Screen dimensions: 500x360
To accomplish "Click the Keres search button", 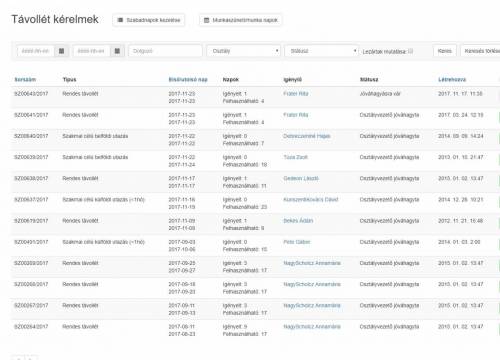I will pyautogui.click(x=445, y=51).
